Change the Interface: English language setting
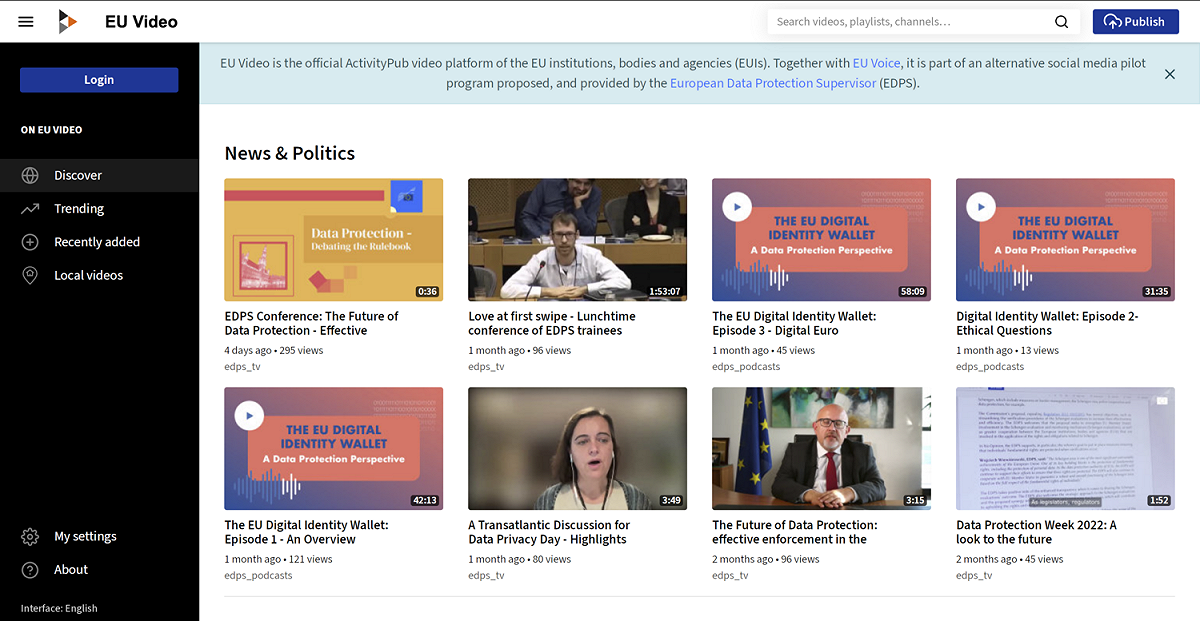Image resolution: width=1200 pixels, height=621 pixels. [x=59, y=608]
